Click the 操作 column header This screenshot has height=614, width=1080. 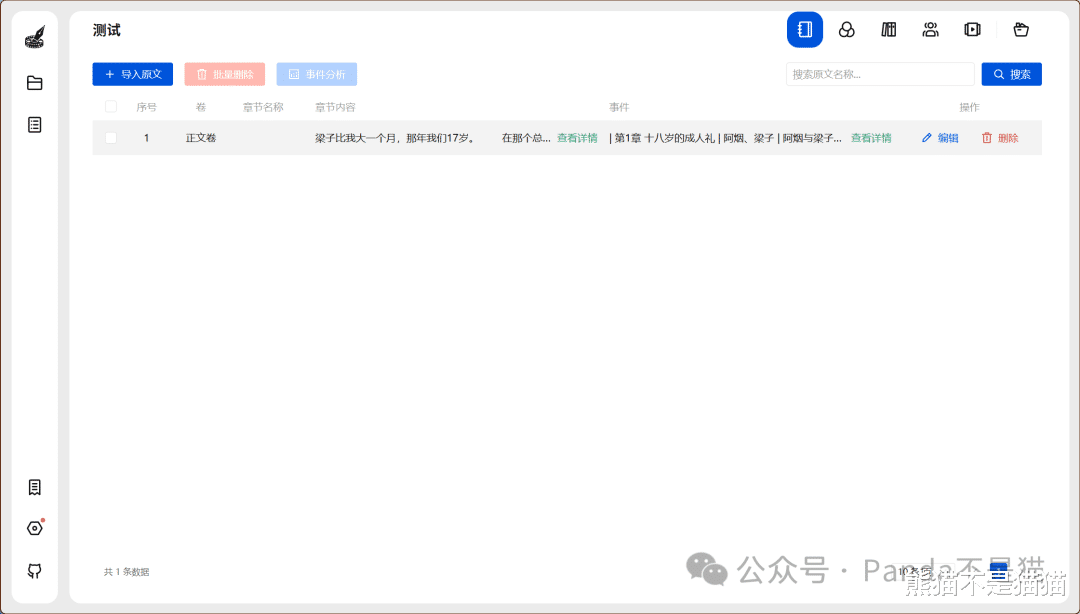(x=969, y=108)
